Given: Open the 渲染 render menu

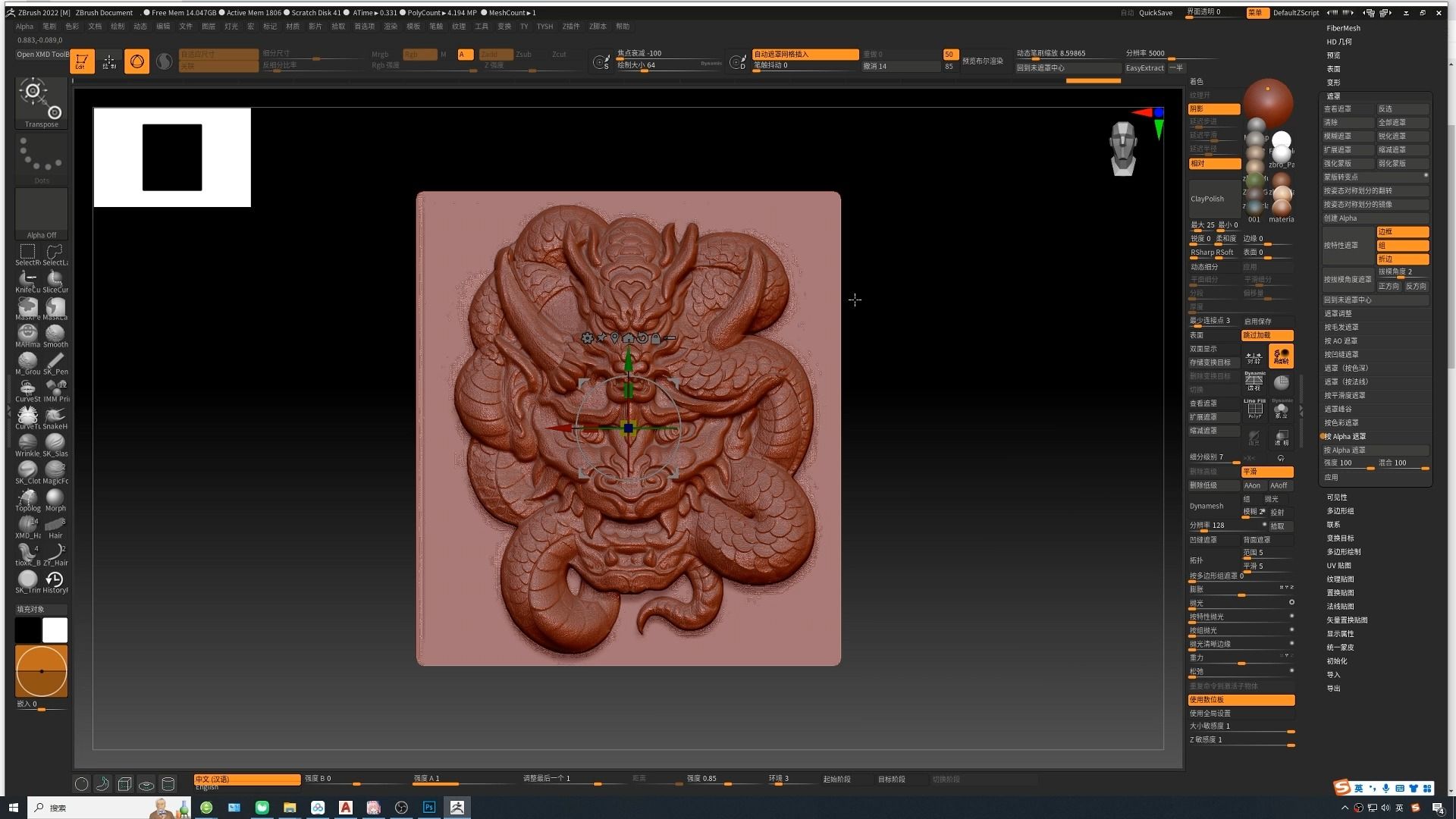Looking at the screenshot, I should pyautogui.click(x=391, y=27).
